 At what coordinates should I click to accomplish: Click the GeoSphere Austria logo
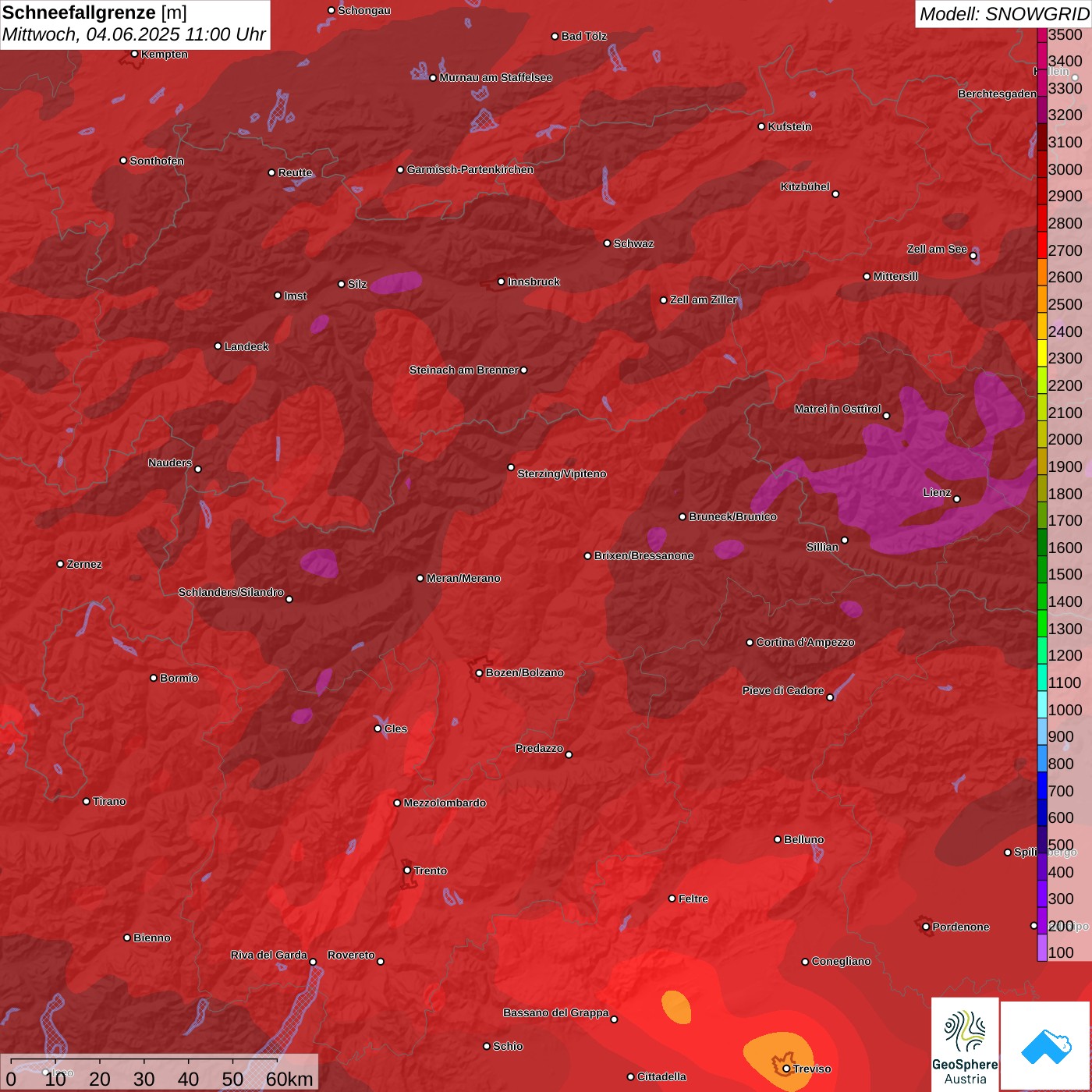pos(965,1044)
